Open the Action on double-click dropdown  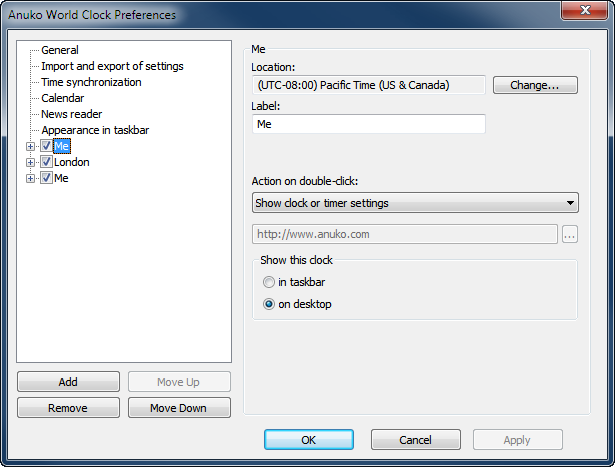click(415, 203)
